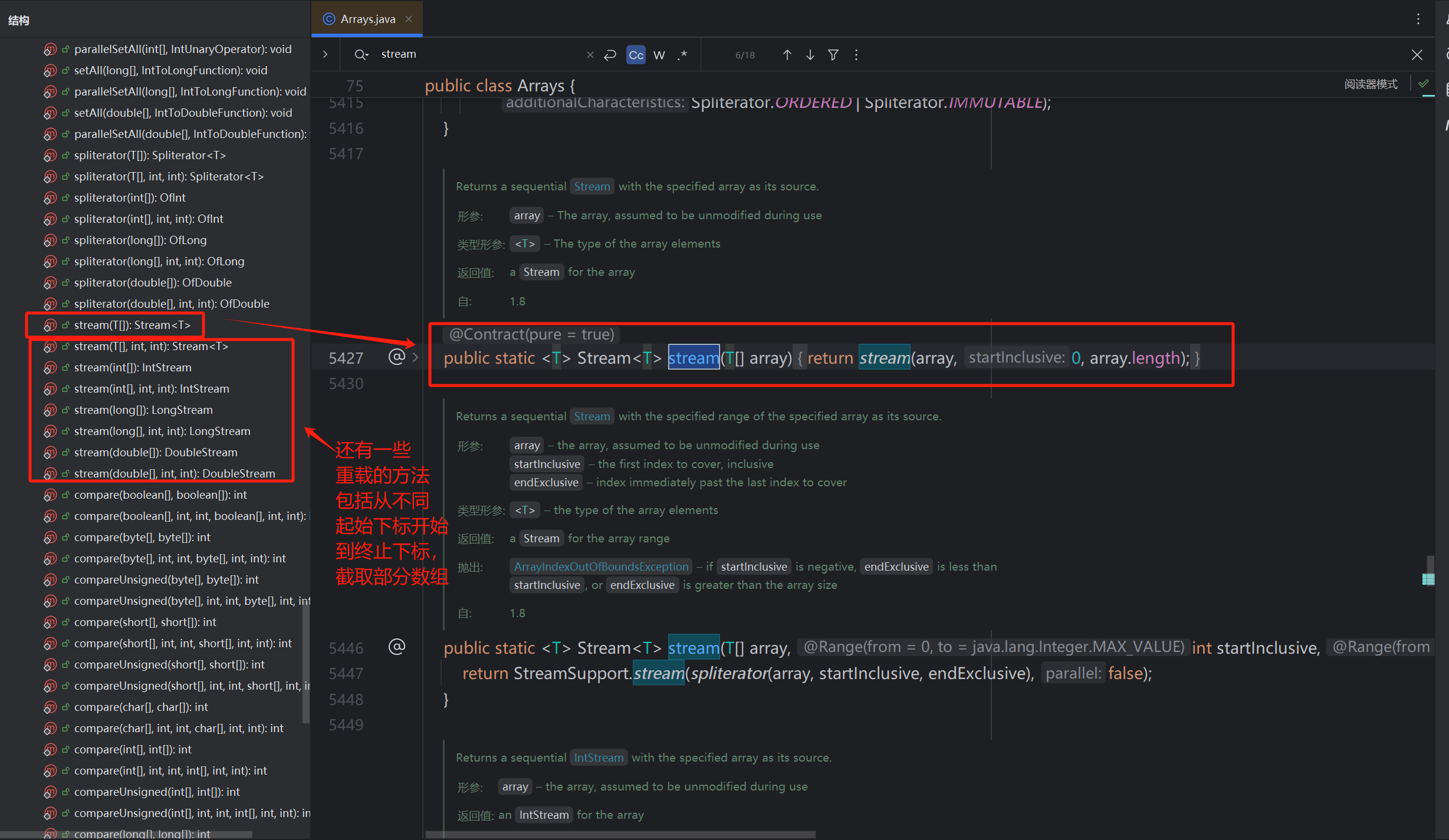1449x840 pixels.
Task: Close the Arrays.java tab
Action: [x=409, y=19]
